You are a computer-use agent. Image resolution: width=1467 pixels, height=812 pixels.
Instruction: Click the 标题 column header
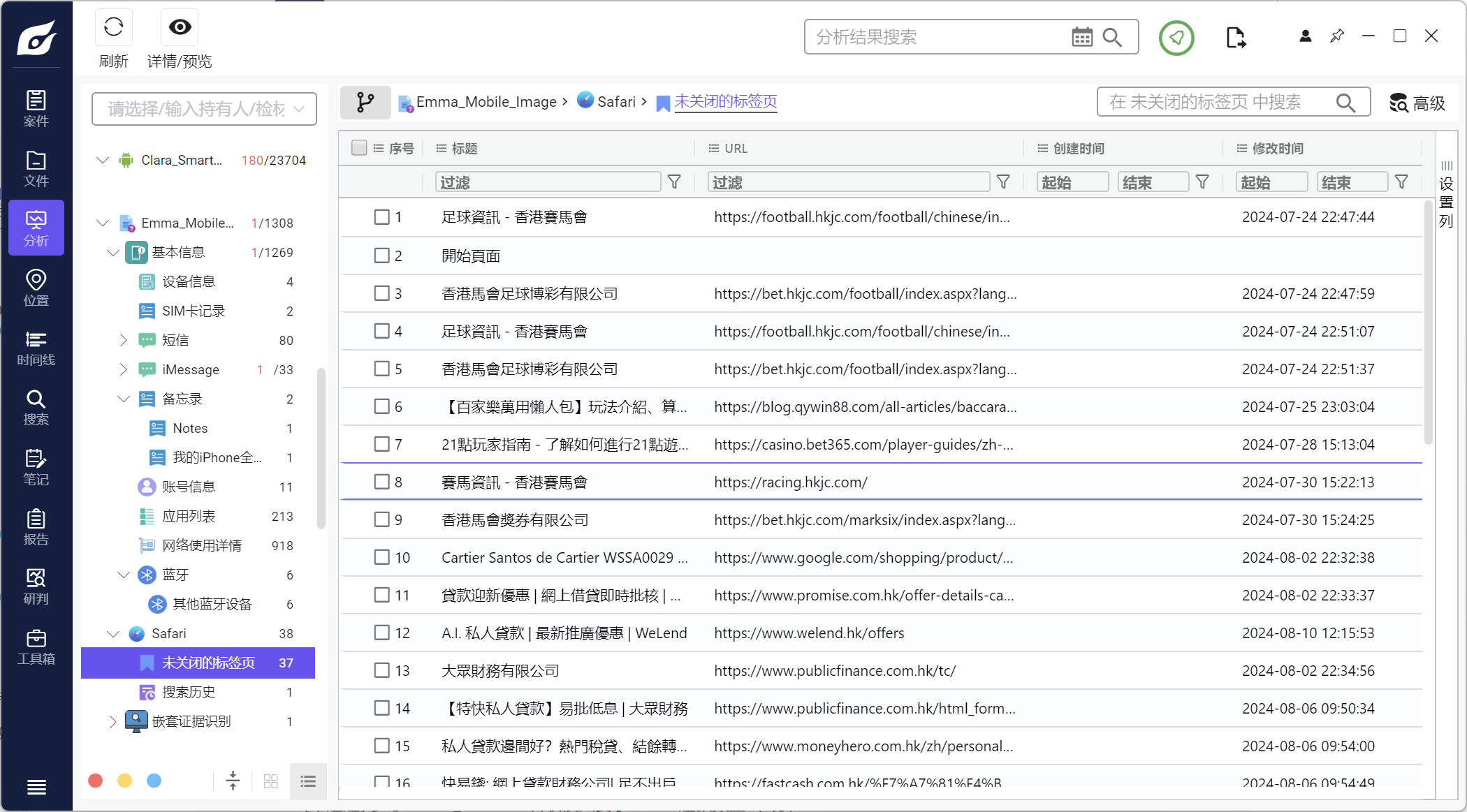pyautogui.click(x=464, y=148)
